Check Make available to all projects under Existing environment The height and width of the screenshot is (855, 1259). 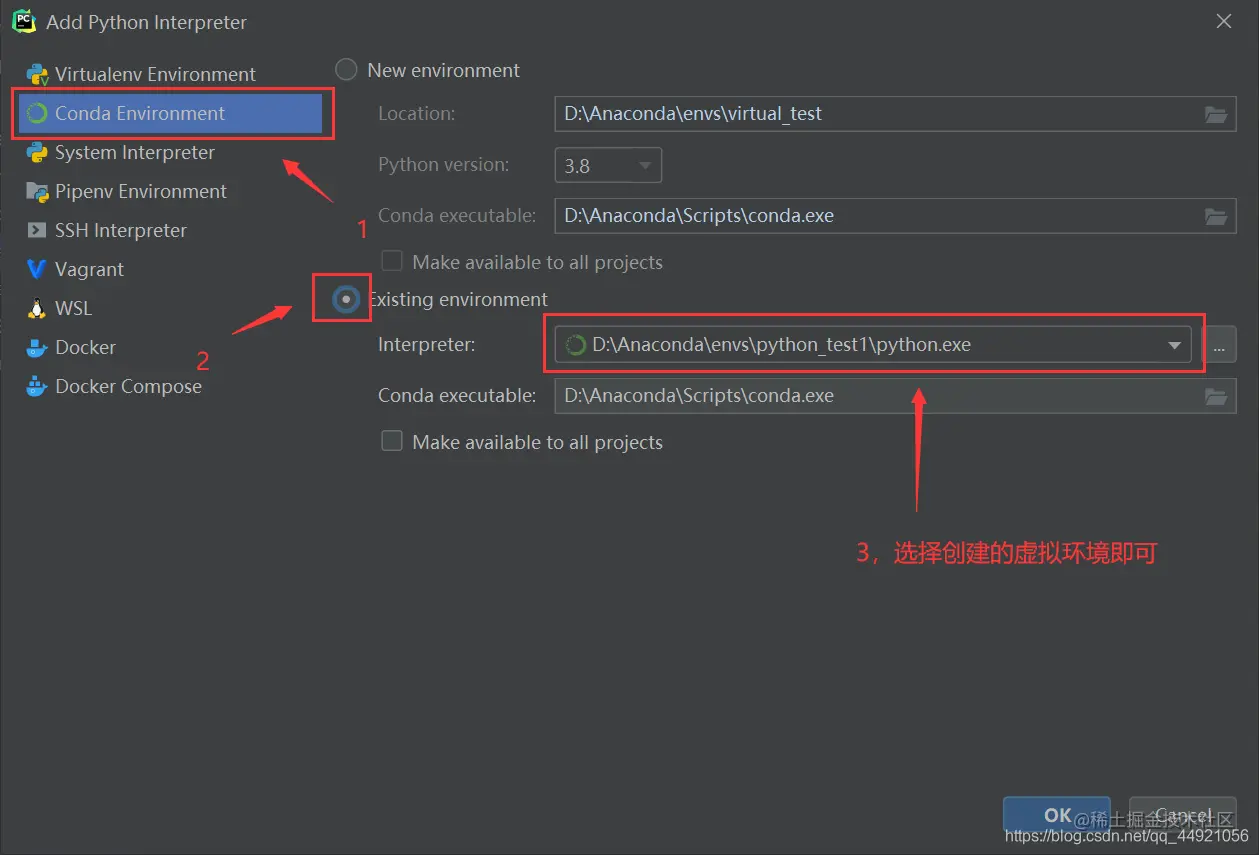click(392, 441)
